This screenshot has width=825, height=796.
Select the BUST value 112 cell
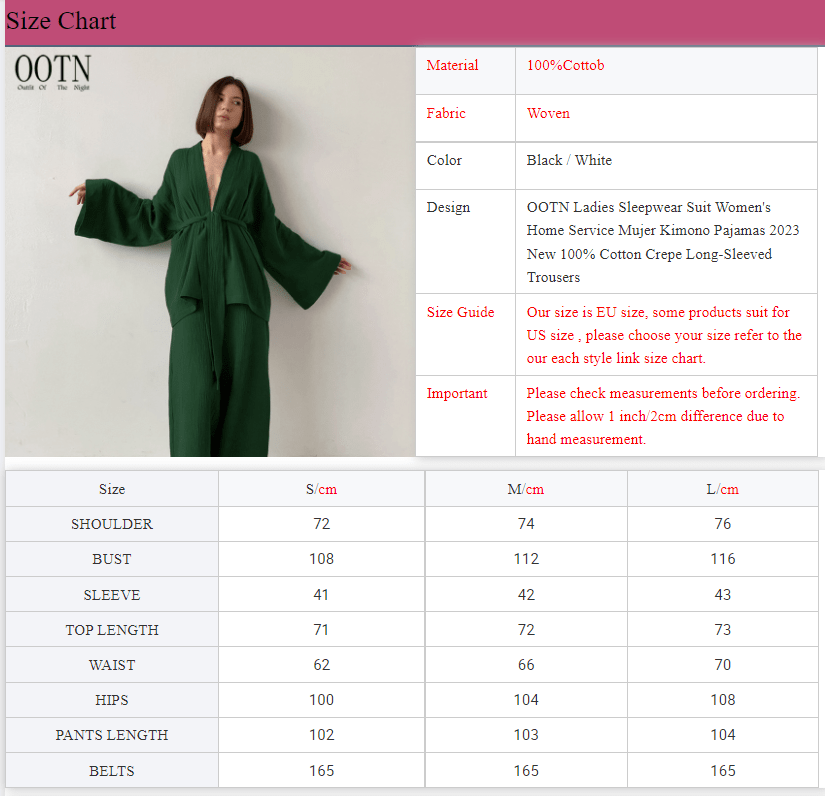(525, 559)
